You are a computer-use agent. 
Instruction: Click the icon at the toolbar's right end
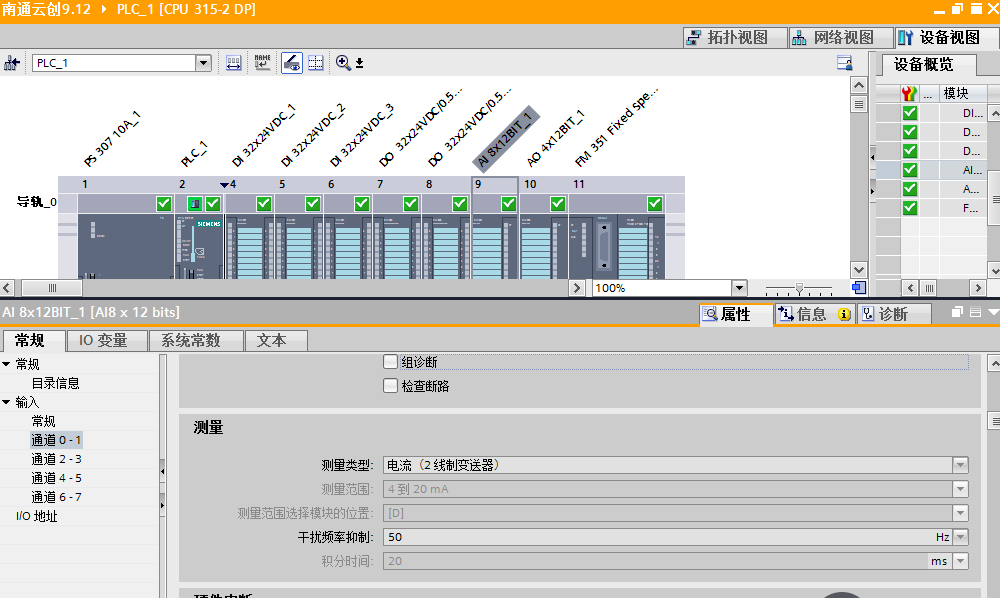844,62
